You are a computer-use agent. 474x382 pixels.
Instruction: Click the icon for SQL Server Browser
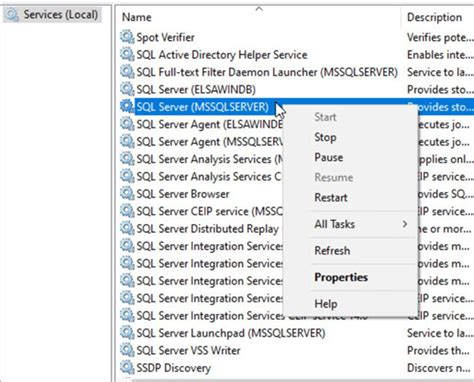[127, 193]
